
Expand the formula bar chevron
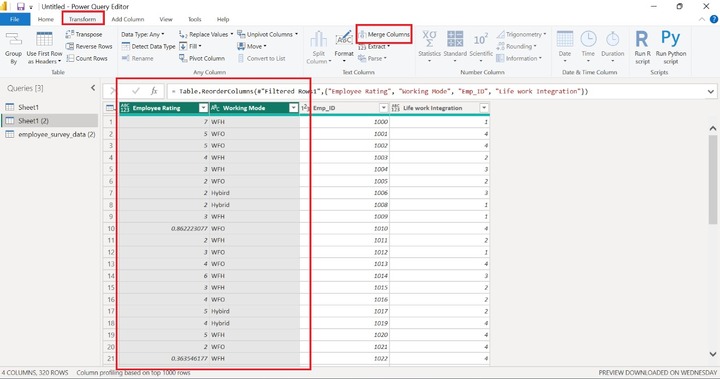click(x=711, y=91)
